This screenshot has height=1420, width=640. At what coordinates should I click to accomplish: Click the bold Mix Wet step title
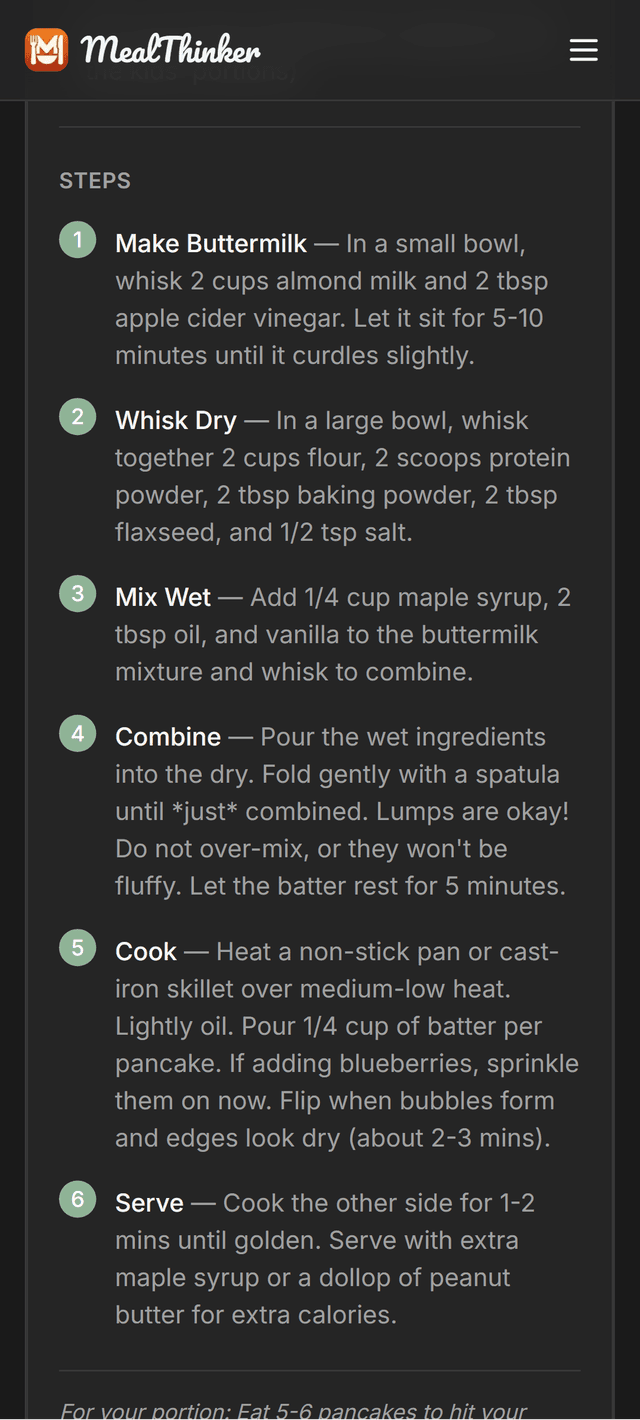[162, 597]
